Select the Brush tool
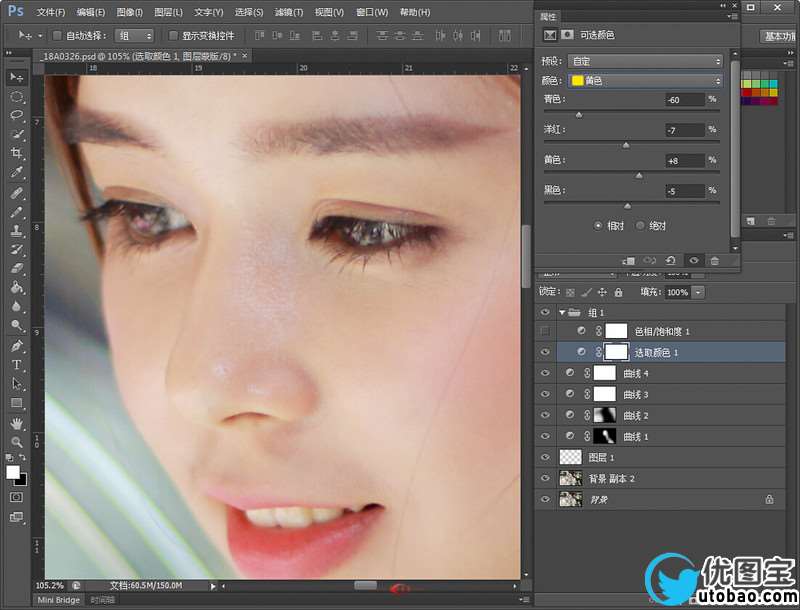The width and height of the screenshot is (800, 610). tap(16, 212)
